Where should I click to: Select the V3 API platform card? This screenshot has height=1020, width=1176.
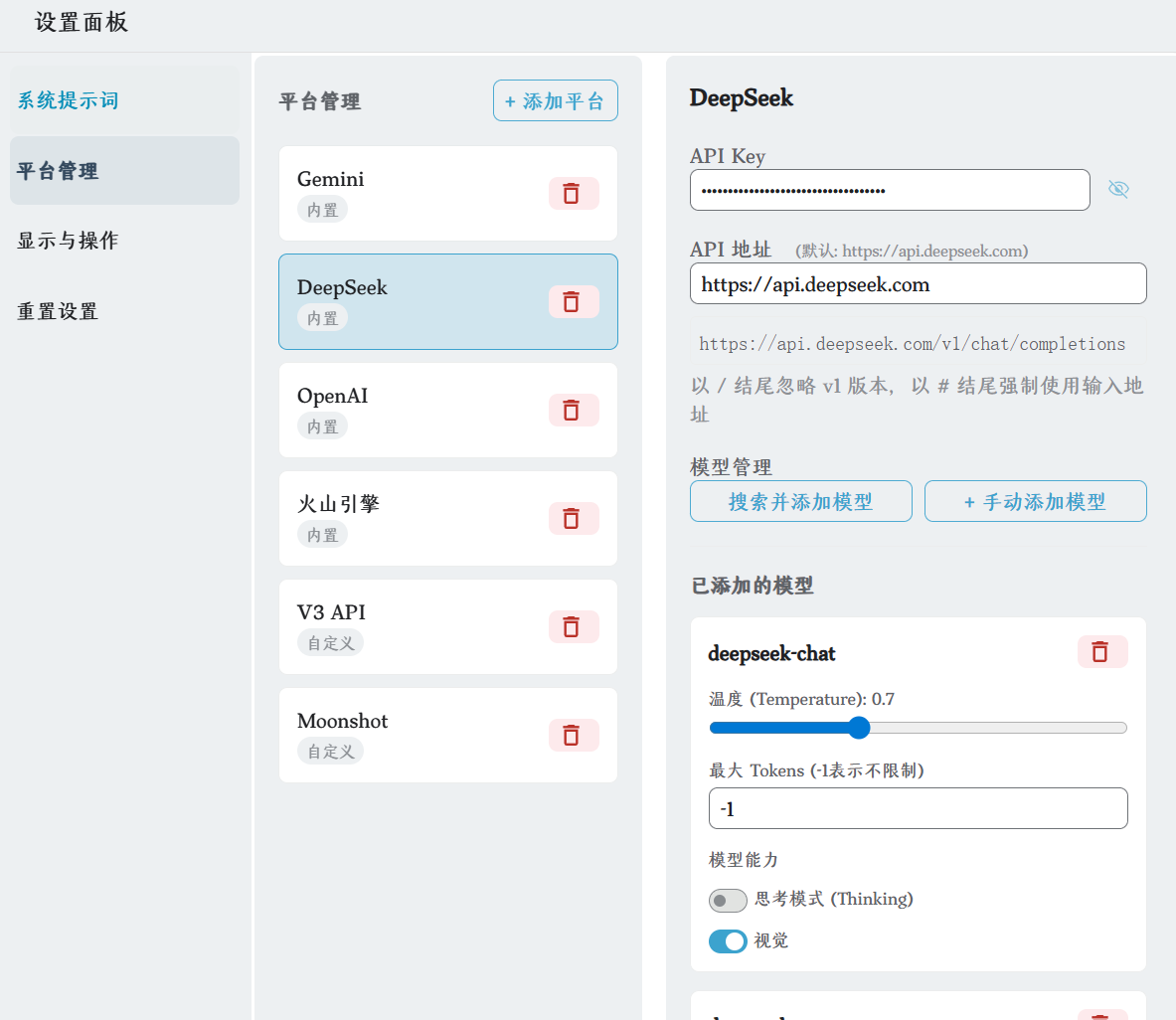pos(447,627)
